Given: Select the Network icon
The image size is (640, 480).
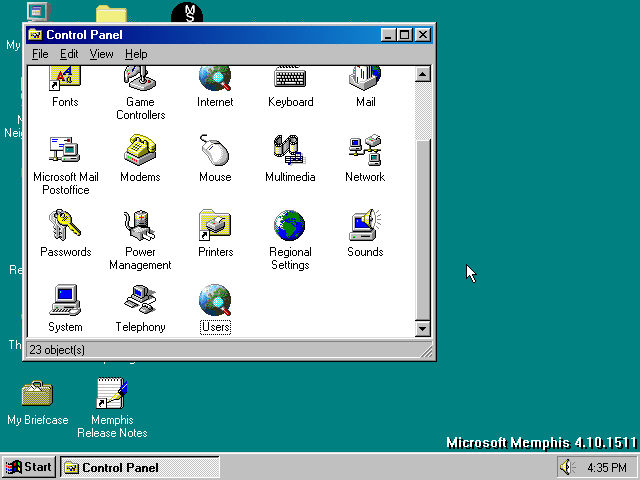Looking at the screenshot, I should click(365, 150).
